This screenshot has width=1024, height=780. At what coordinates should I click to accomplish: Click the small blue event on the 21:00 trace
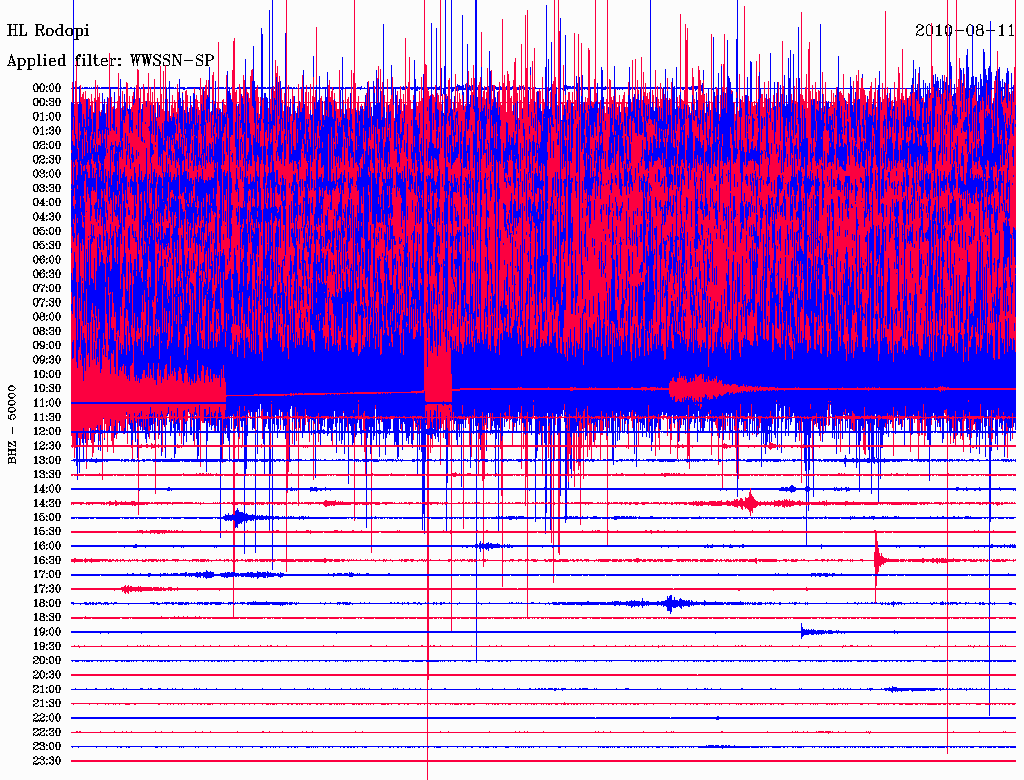(905, 689)
